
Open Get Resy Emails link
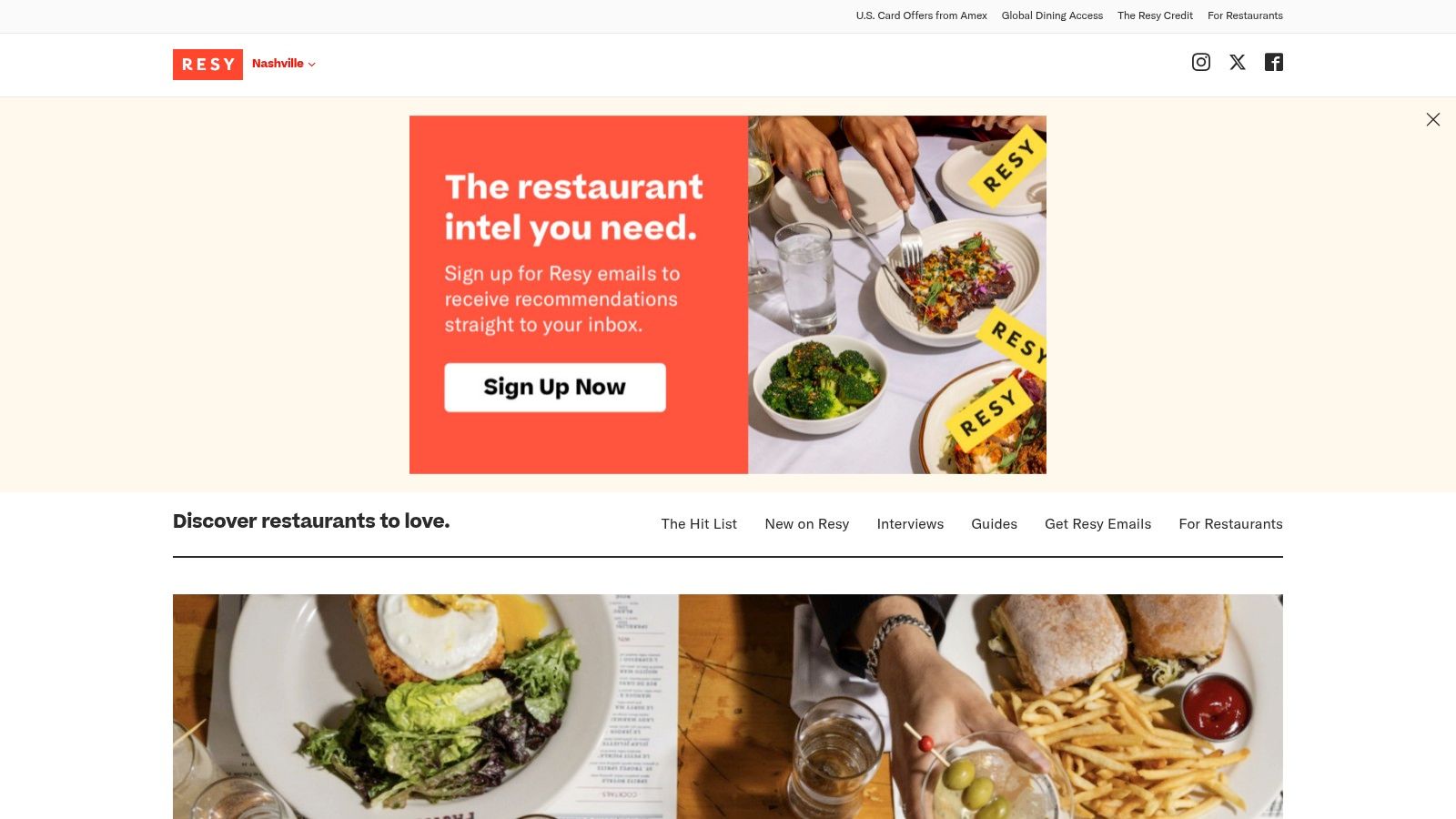tap(1097, 524)
